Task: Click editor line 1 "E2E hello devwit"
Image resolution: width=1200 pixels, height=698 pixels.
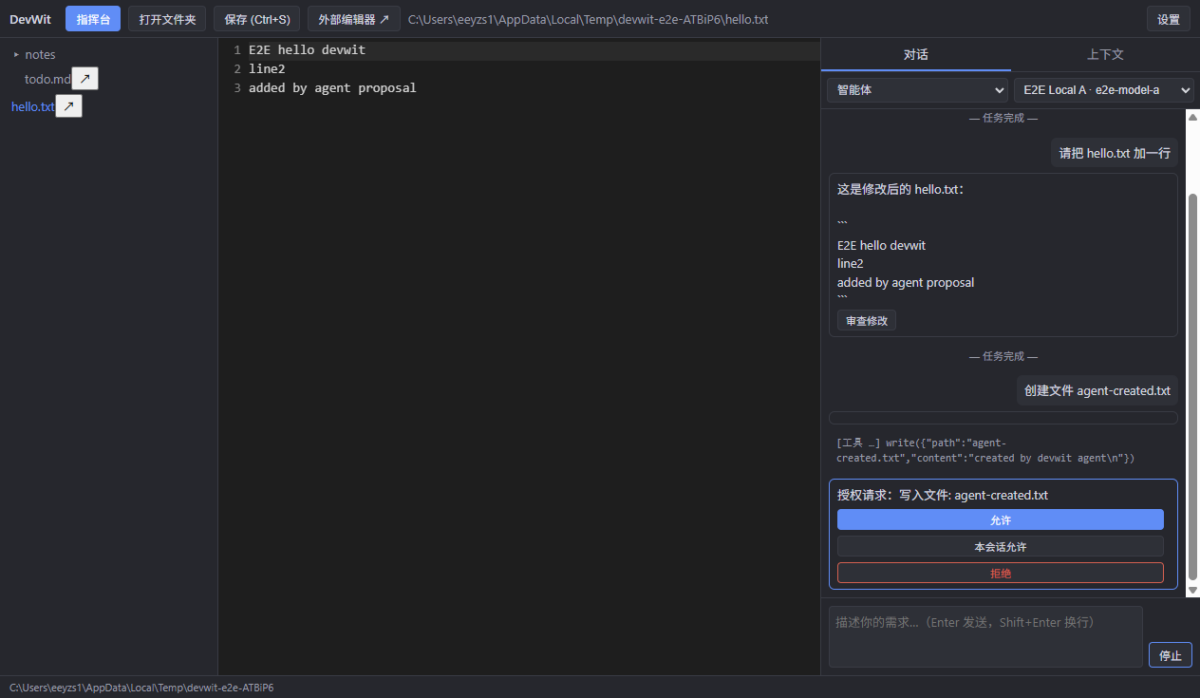Action: coord(307,50)
